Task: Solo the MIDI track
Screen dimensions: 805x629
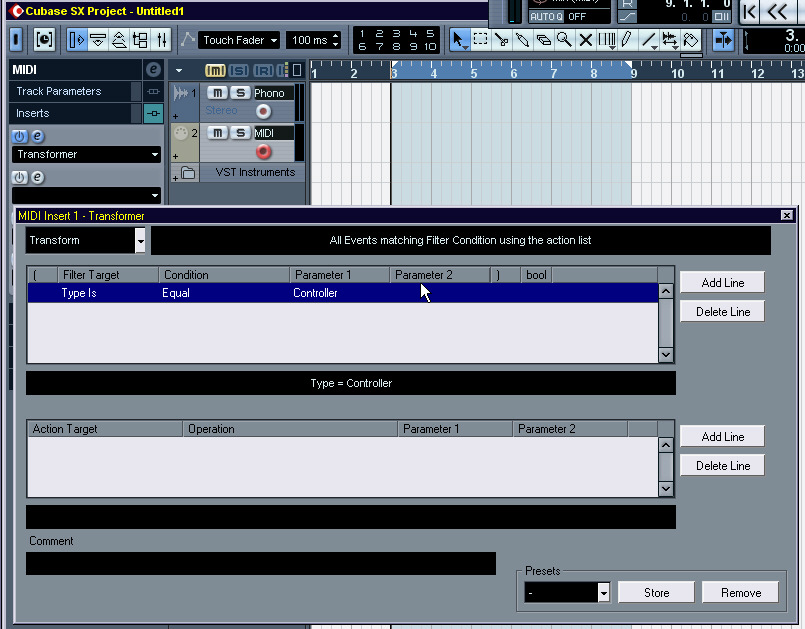Action: [x=240, y=133]
